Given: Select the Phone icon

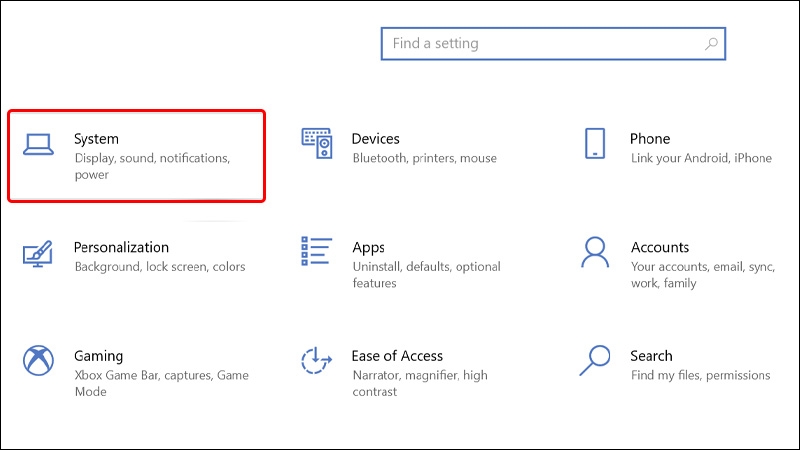Looking at the screenshot, I should (x=595, y=143).
